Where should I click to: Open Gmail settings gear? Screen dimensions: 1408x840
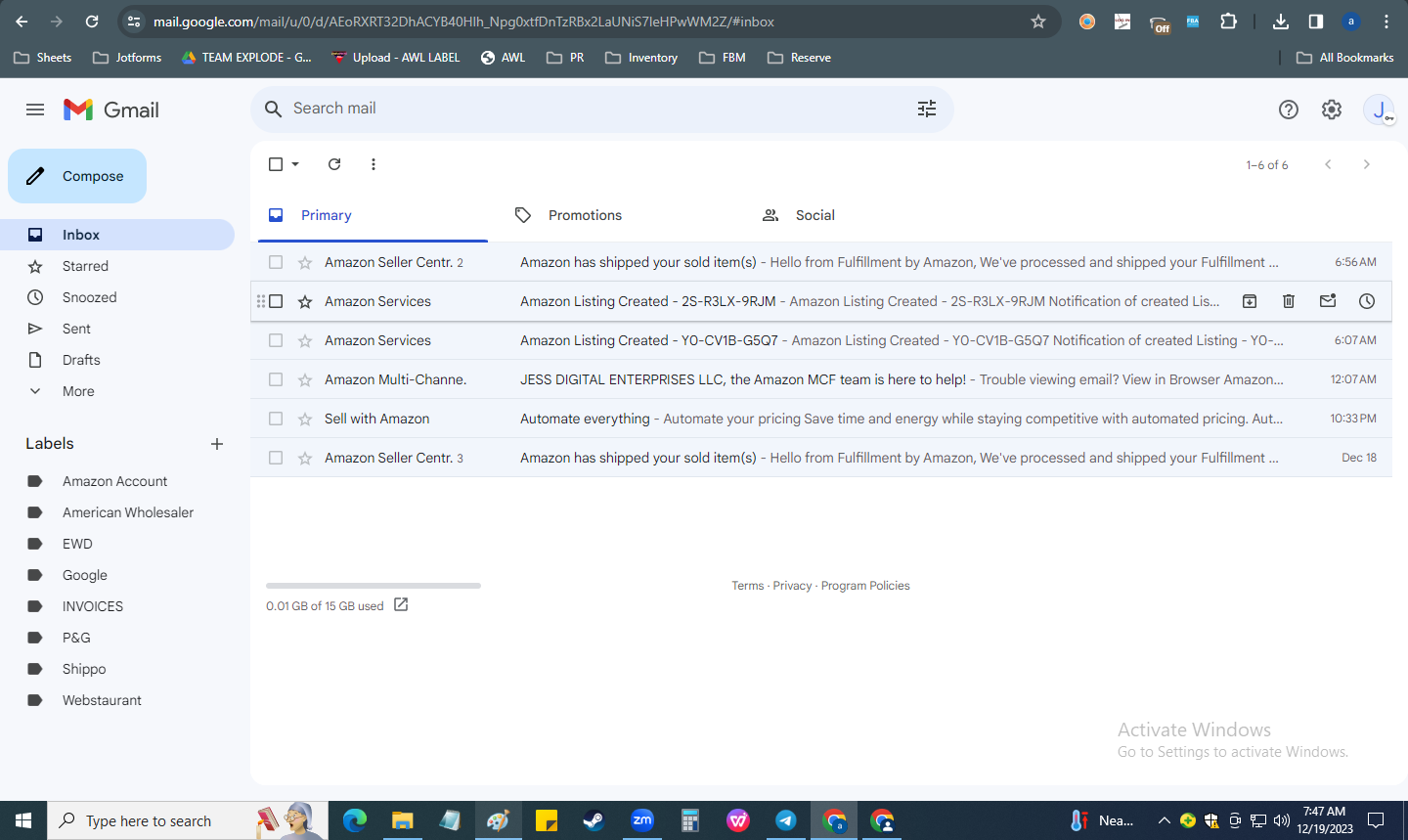[1332, 110]
